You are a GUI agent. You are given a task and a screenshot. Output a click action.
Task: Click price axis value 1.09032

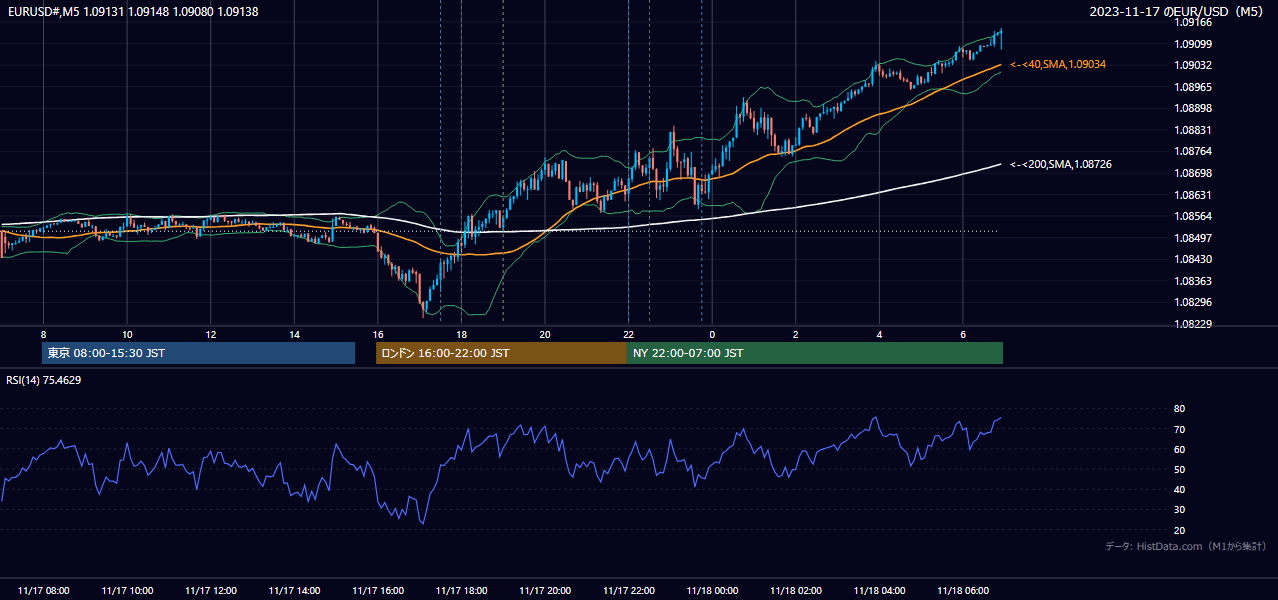(1192, 66)
